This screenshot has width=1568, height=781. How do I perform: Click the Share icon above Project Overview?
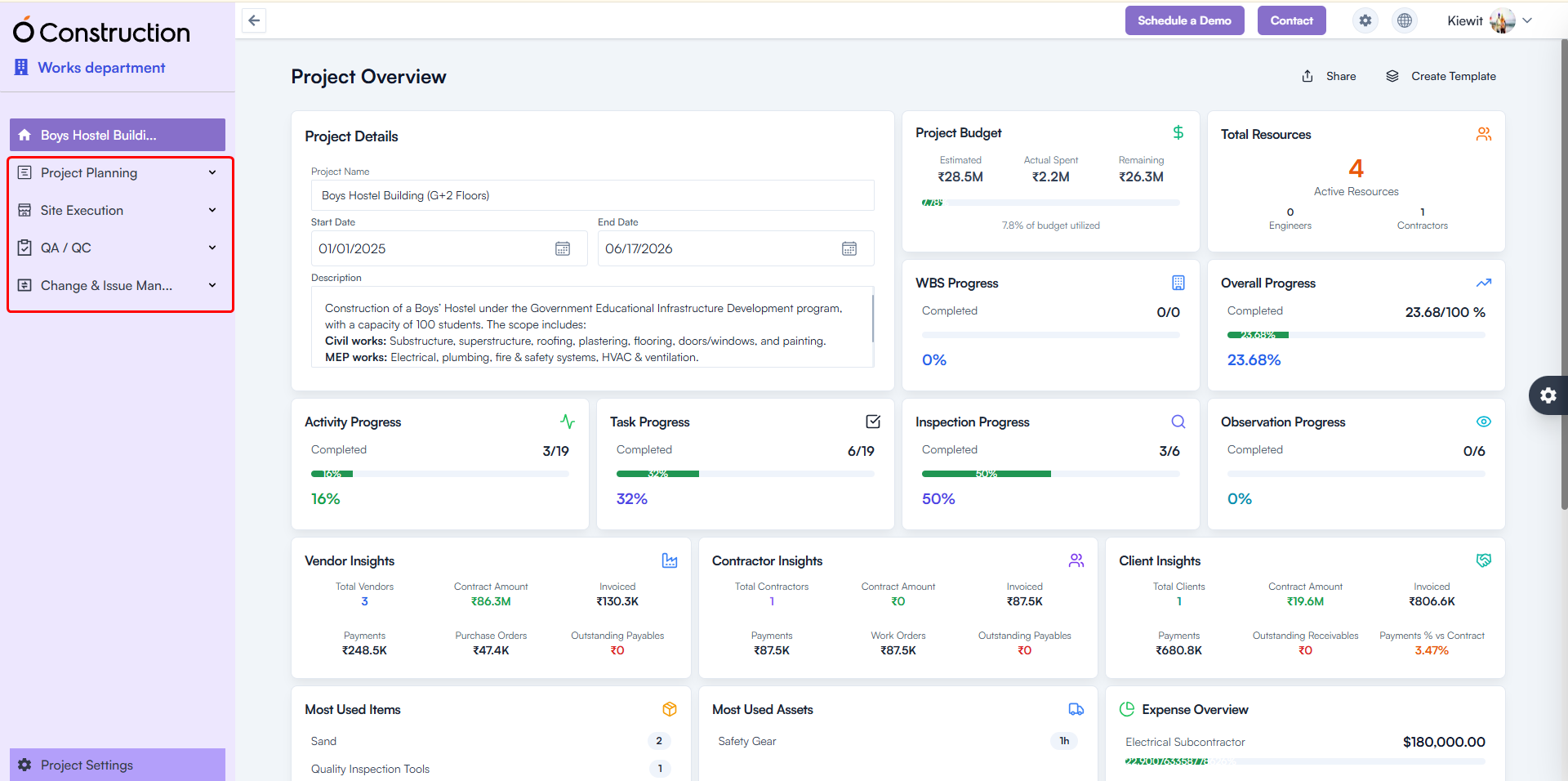1307,75
